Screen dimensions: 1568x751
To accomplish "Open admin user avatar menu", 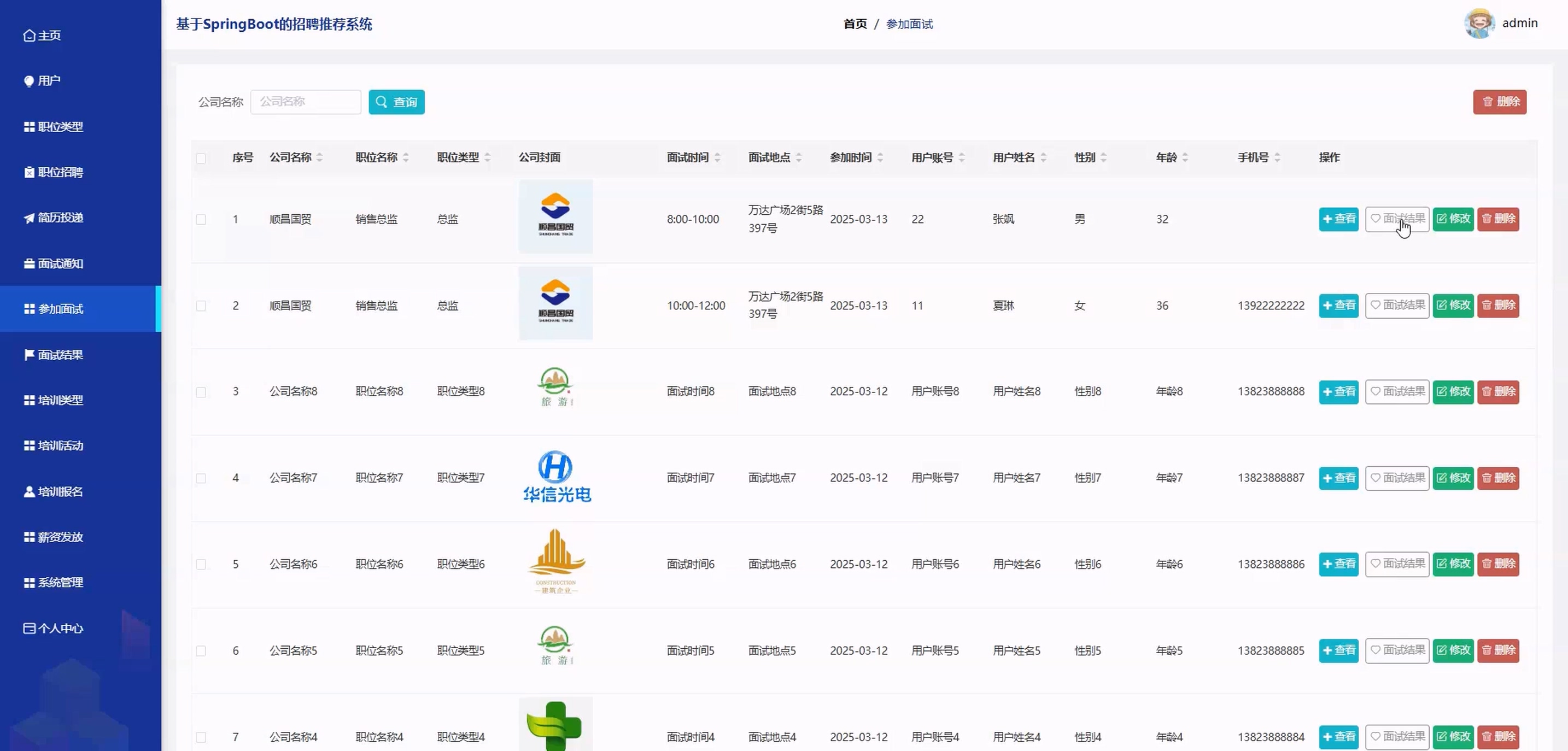I will tap(1479, 24).
